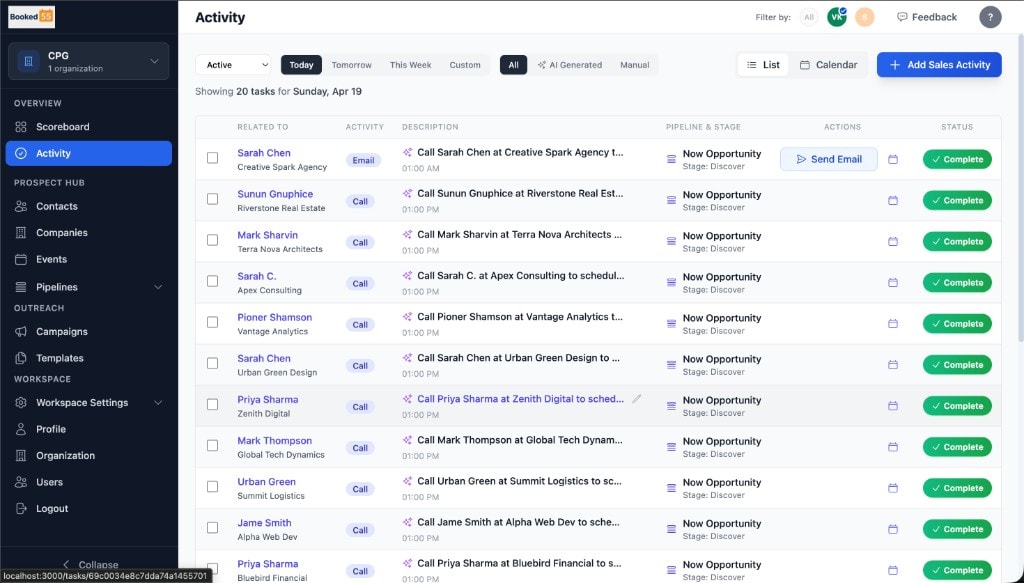Screen dimensions: 1024x583
Task: Select the Today date filter
Action: [301, 65]
